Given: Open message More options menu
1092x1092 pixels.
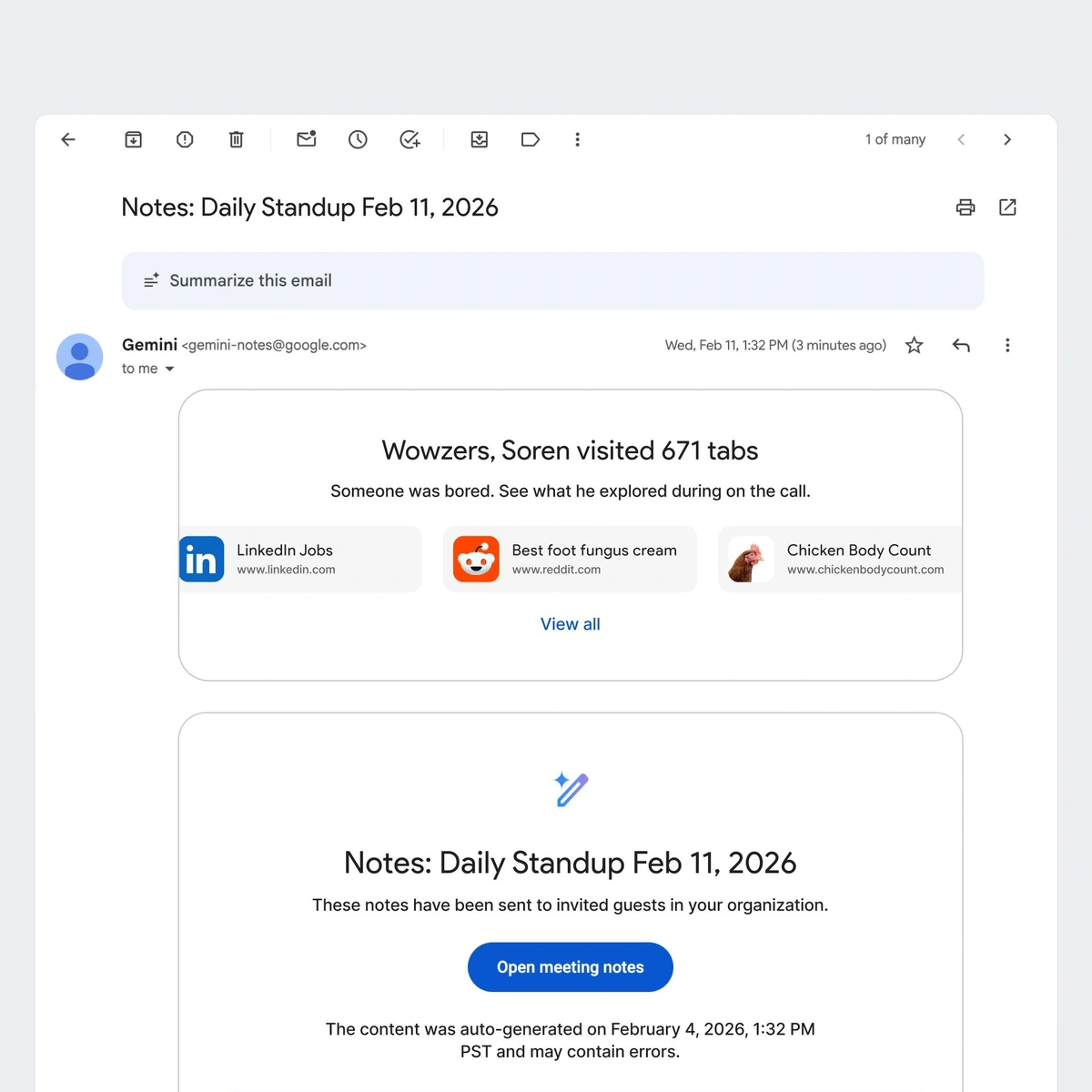Looking at the screenshot, I should (x=1007, y=345).
